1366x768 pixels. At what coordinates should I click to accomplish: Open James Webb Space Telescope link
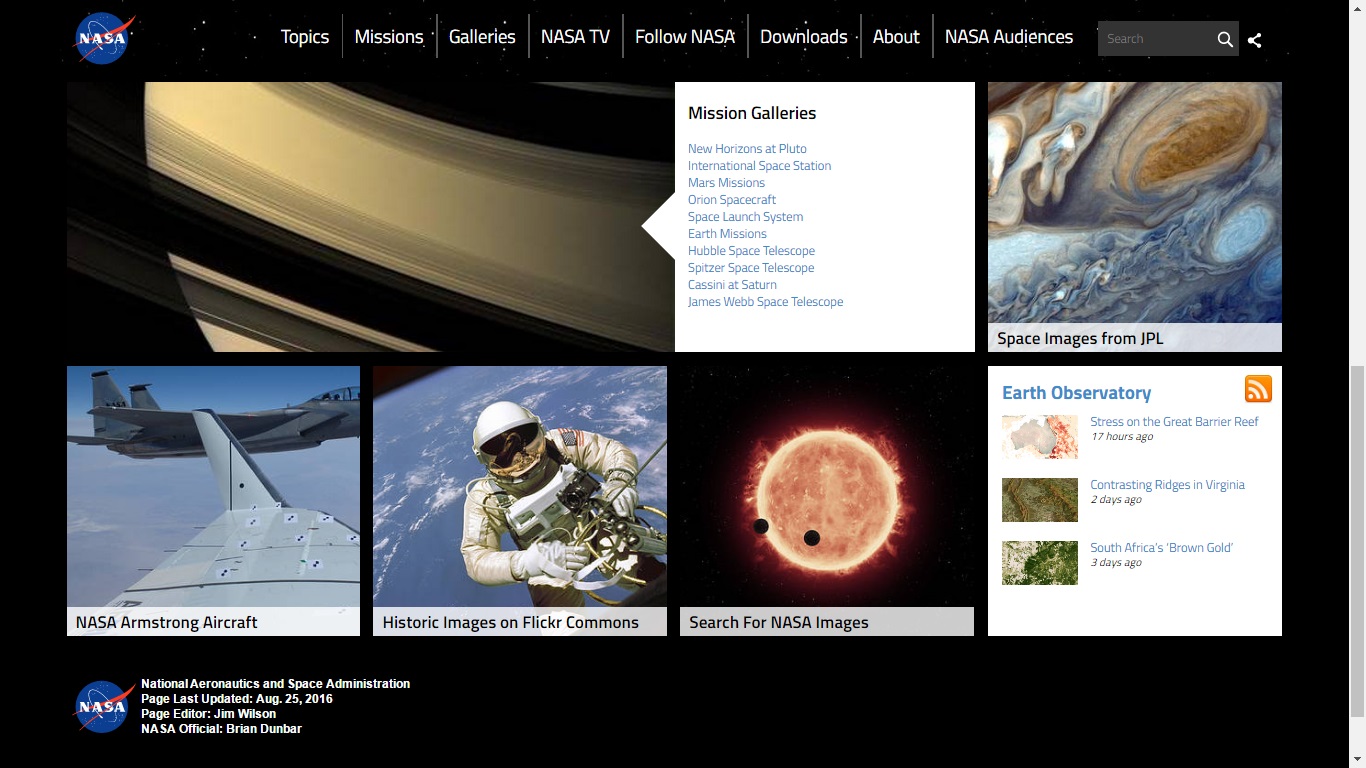click(765, 302)
